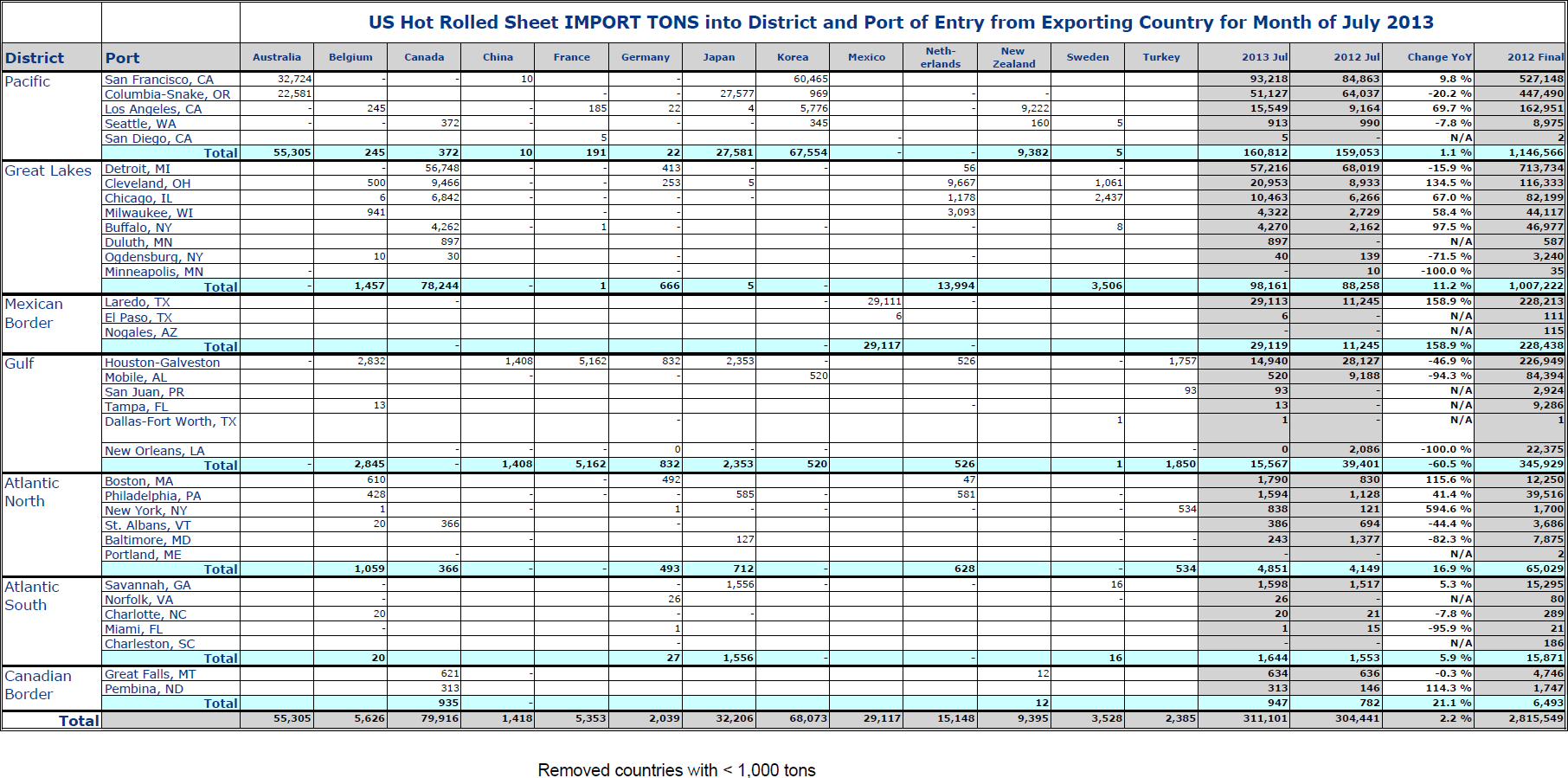The width and height of the screenshot is (1568, 778).
Task: Click the Gulf district Total row label
Action: point(220,465)
